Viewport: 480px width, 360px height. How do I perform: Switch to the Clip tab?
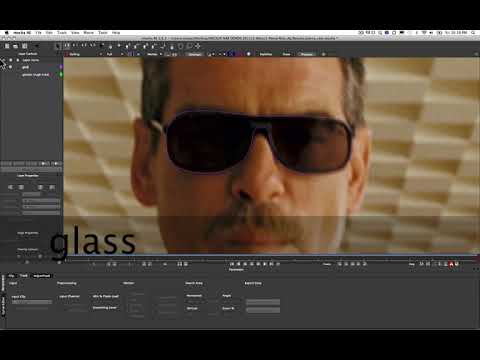(x=12, y=276)
